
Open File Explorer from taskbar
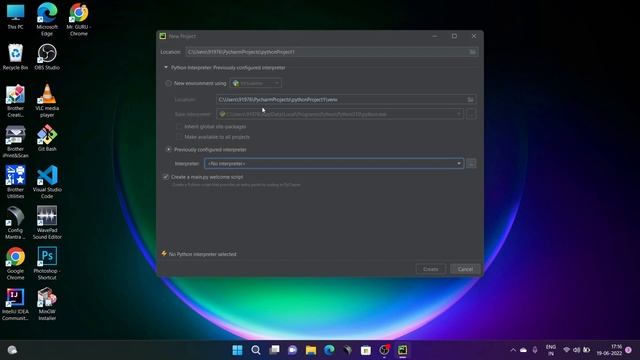point(311,350)
